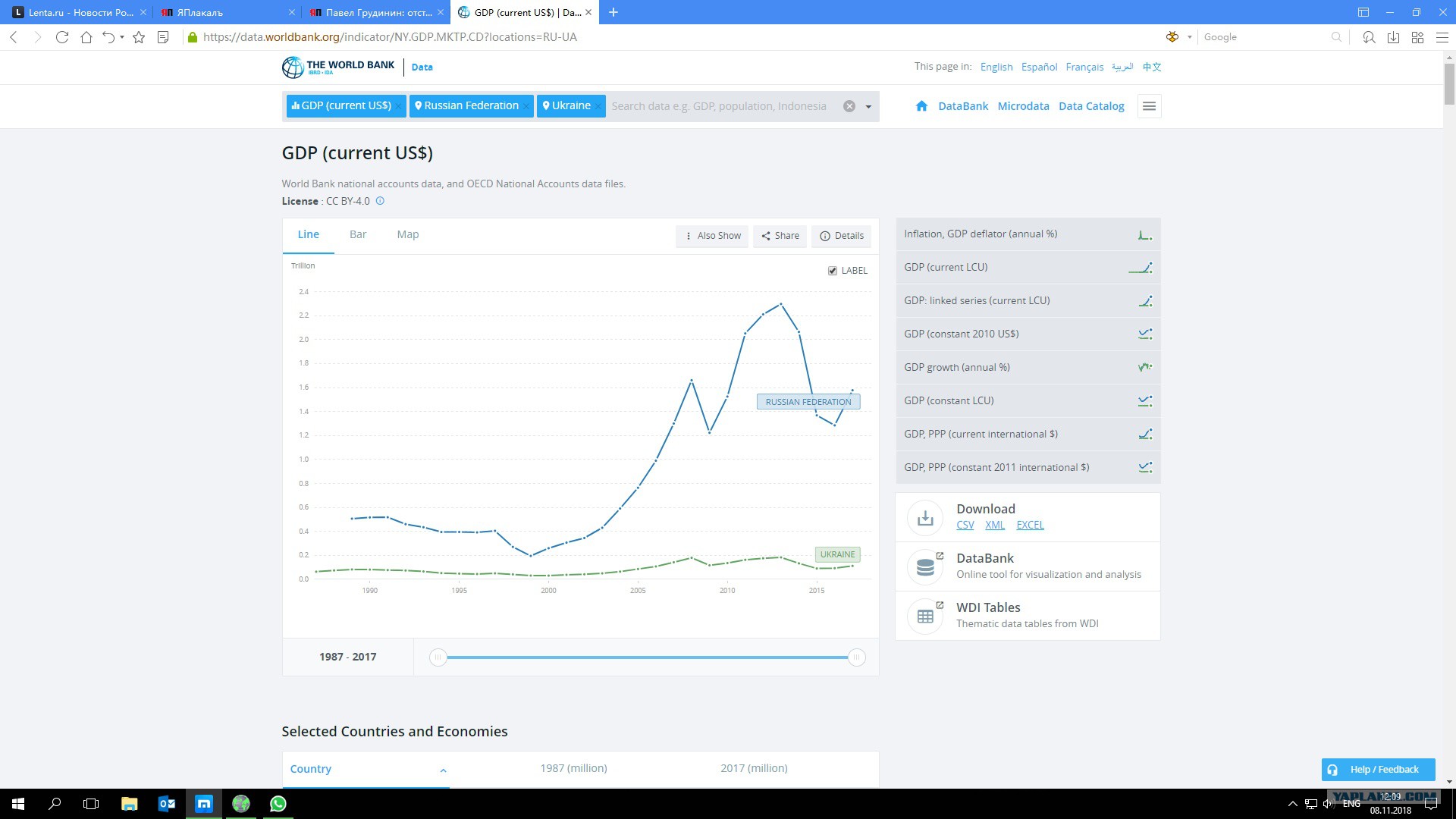
Task: Open WhatsApp from the taskbar
Action: (278, 804)
